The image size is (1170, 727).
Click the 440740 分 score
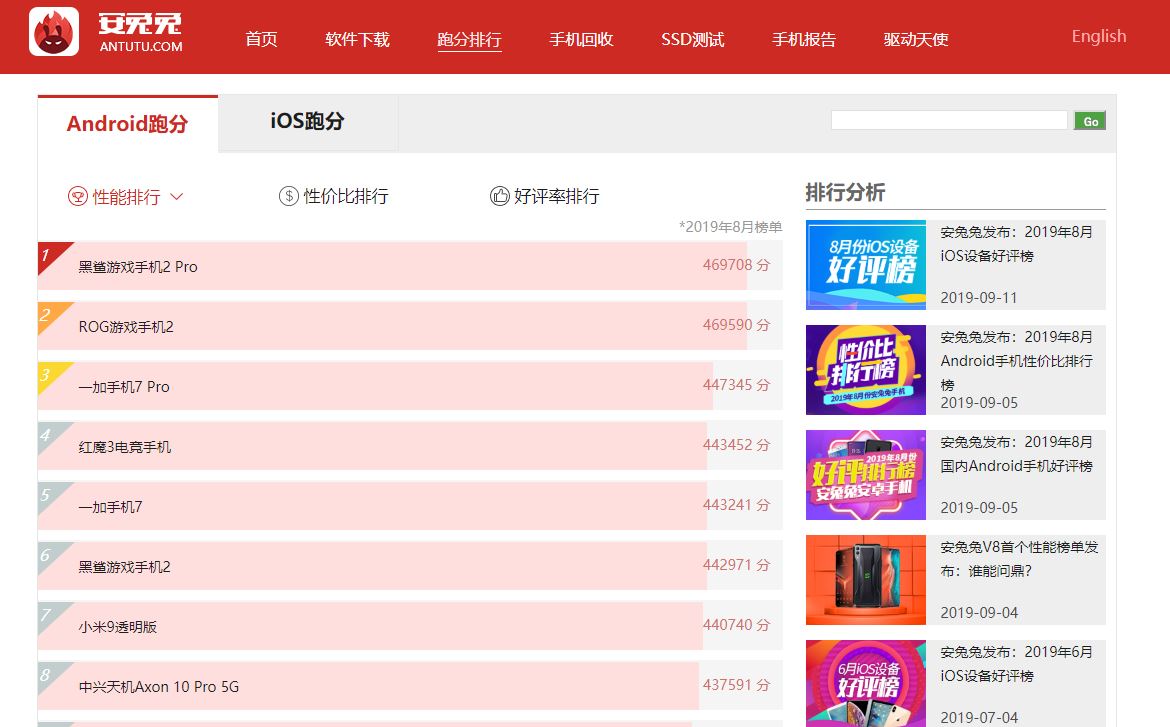[x=736, y=625]
